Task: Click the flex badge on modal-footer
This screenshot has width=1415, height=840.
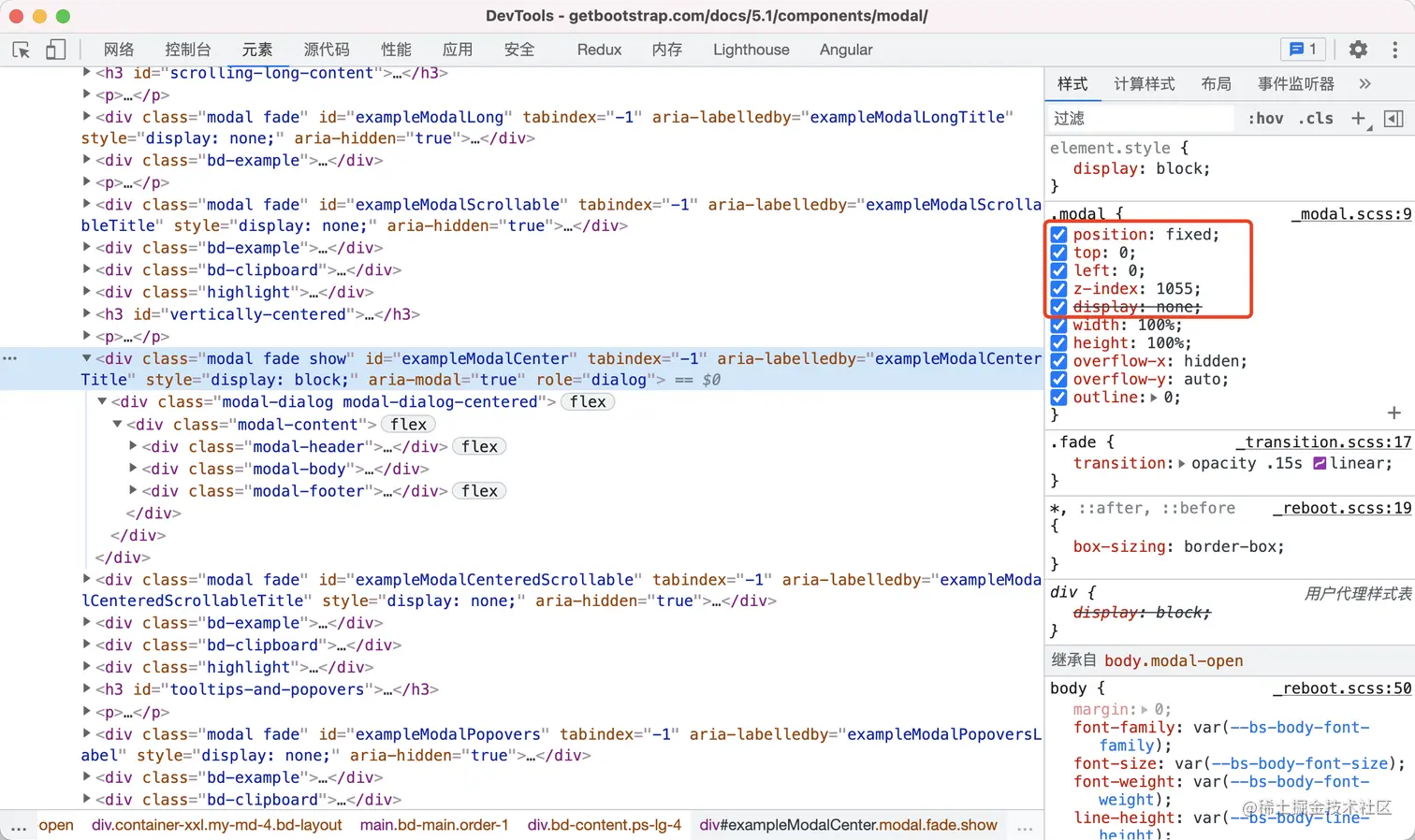Action: [x=479, y=490]
